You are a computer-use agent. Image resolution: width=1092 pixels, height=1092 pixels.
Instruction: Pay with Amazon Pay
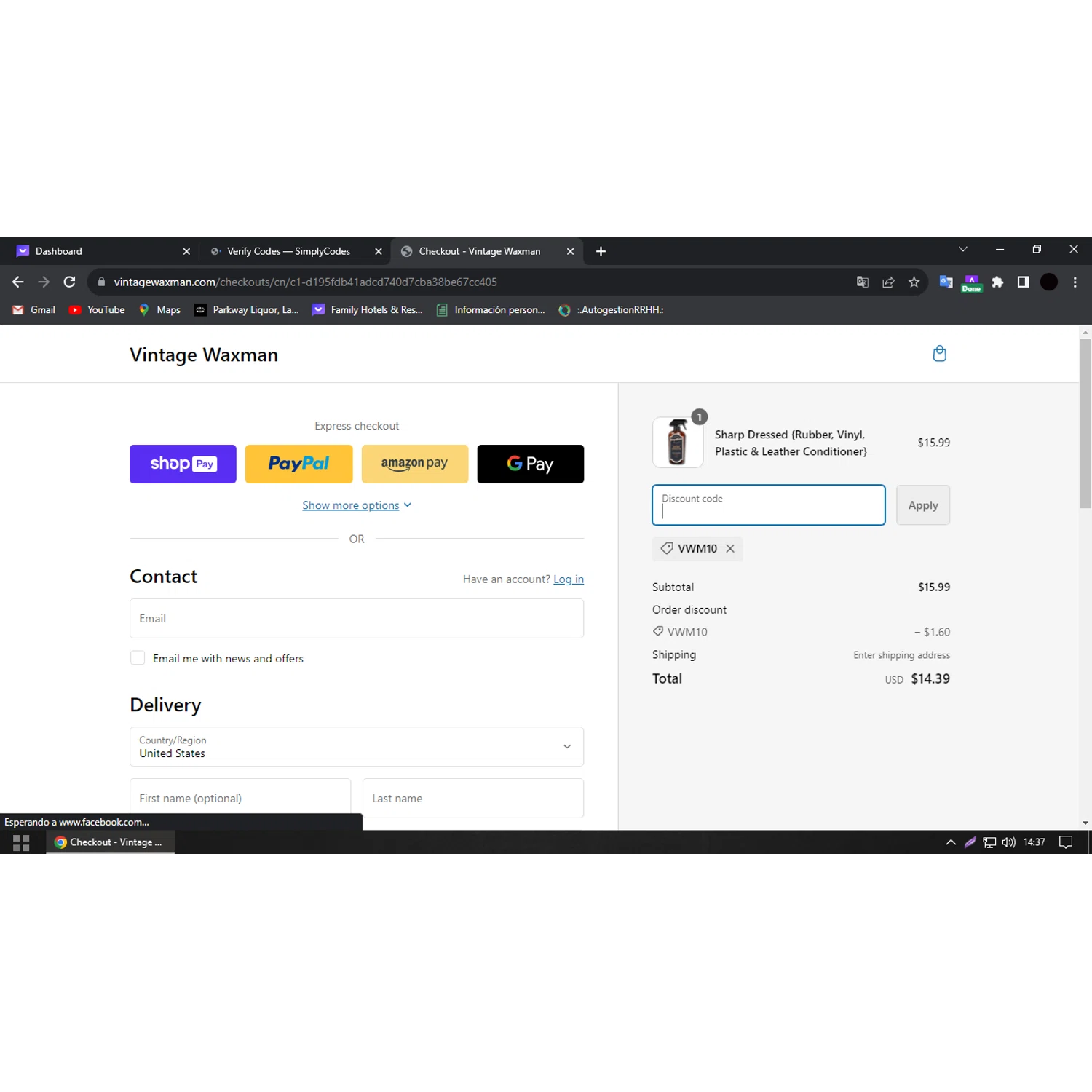415,464
